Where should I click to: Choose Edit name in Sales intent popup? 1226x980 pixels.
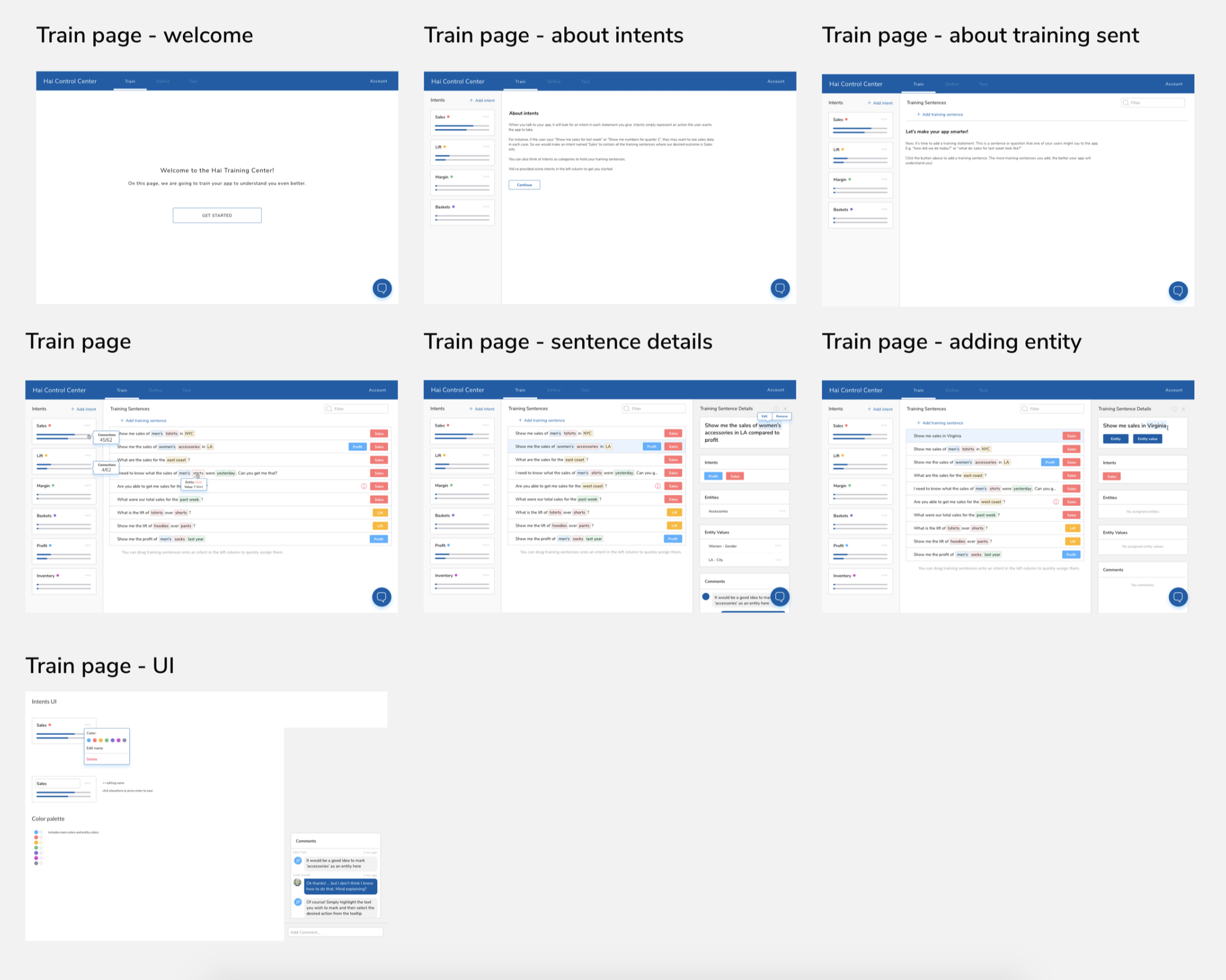(95, 748)
